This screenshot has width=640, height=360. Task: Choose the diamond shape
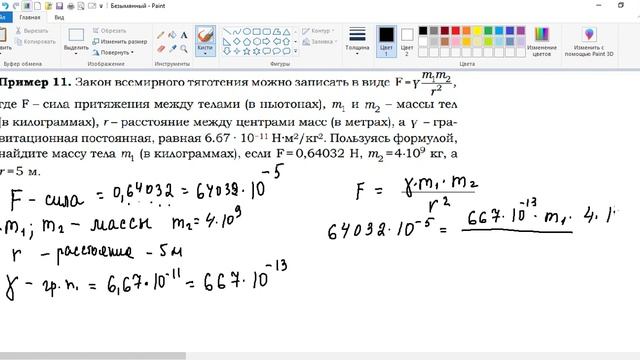point(237,41)
